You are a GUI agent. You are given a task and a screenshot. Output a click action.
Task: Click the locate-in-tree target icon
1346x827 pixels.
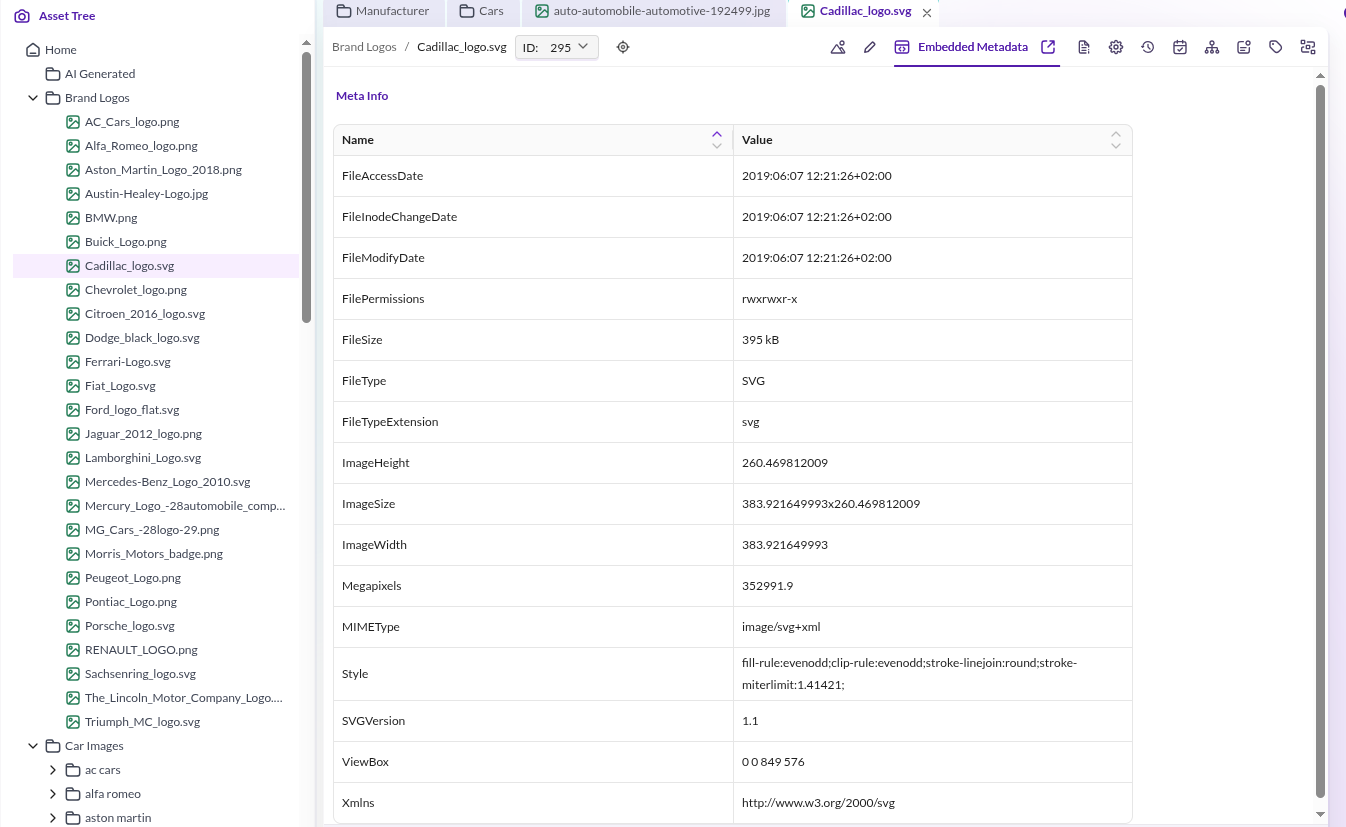pos(623,47)
